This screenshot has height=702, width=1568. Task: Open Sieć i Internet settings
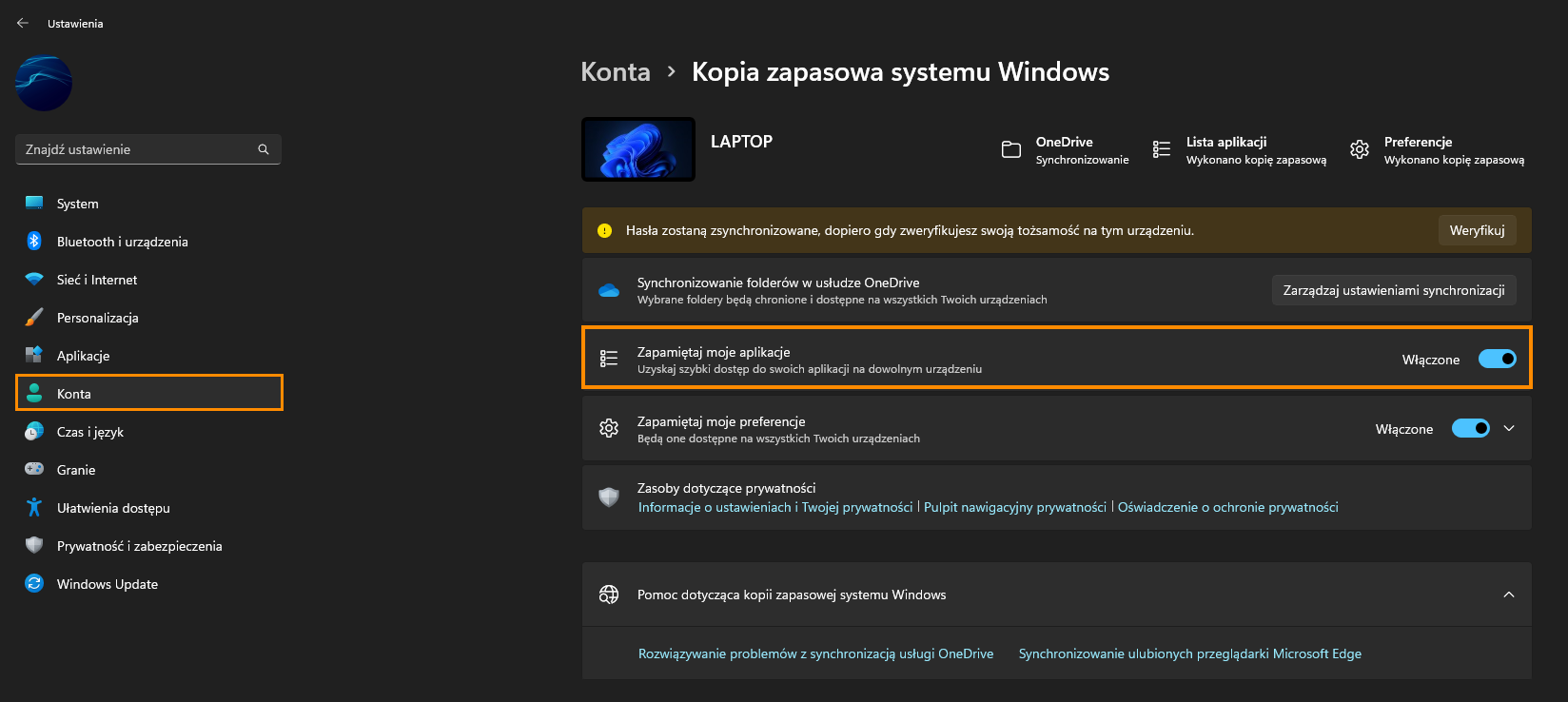click(149, 280)
